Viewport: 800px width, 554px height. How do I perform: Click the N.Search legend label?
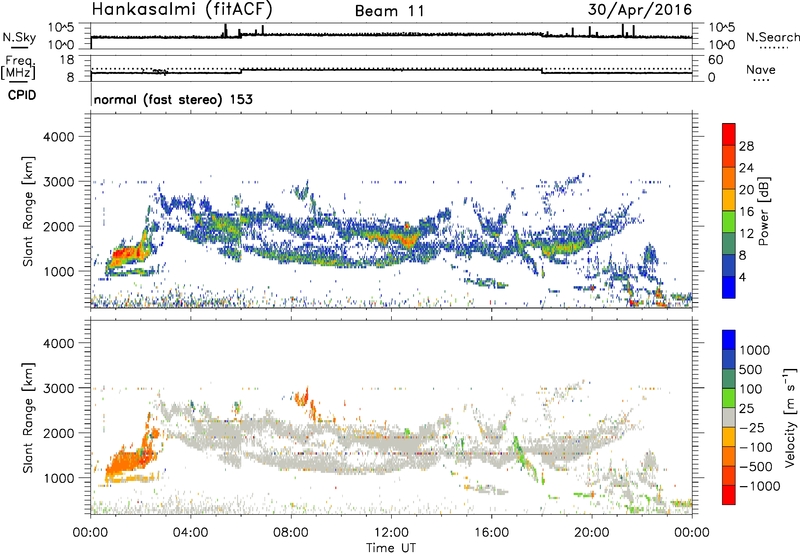pyautogui.click(x=772, y=37)
